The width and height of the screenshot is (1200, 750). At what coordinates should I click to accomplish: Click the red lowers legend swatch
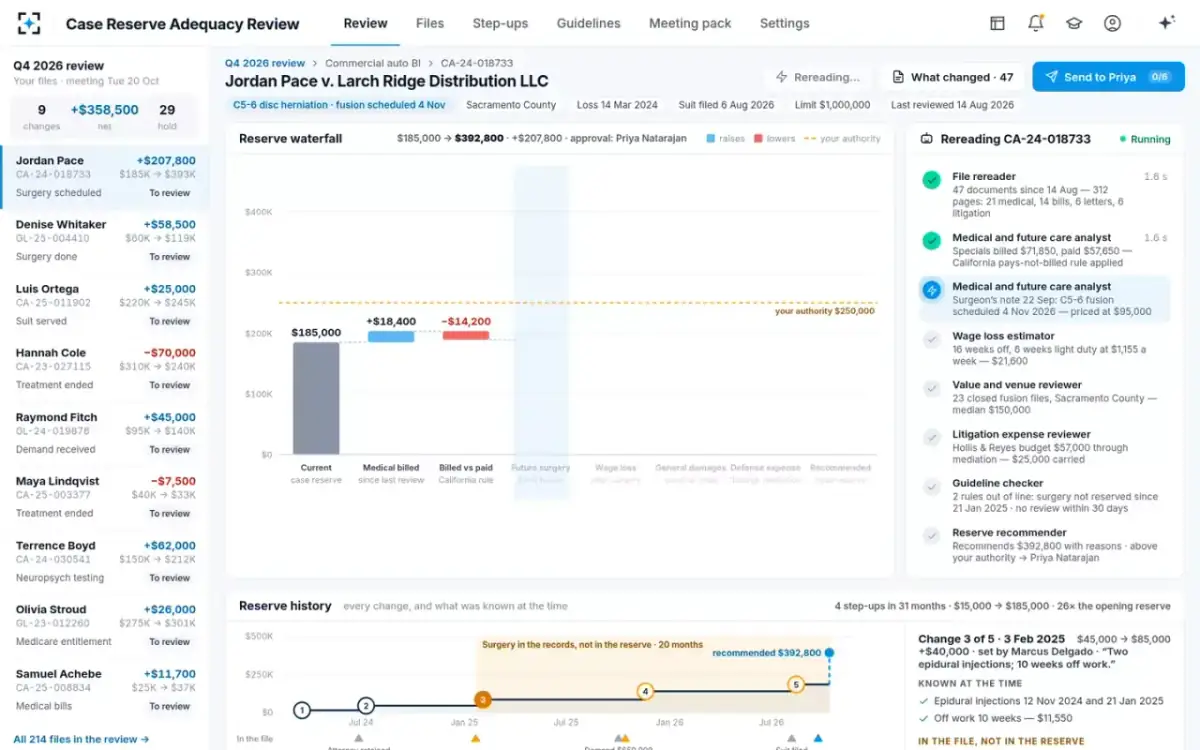(759, 139)
